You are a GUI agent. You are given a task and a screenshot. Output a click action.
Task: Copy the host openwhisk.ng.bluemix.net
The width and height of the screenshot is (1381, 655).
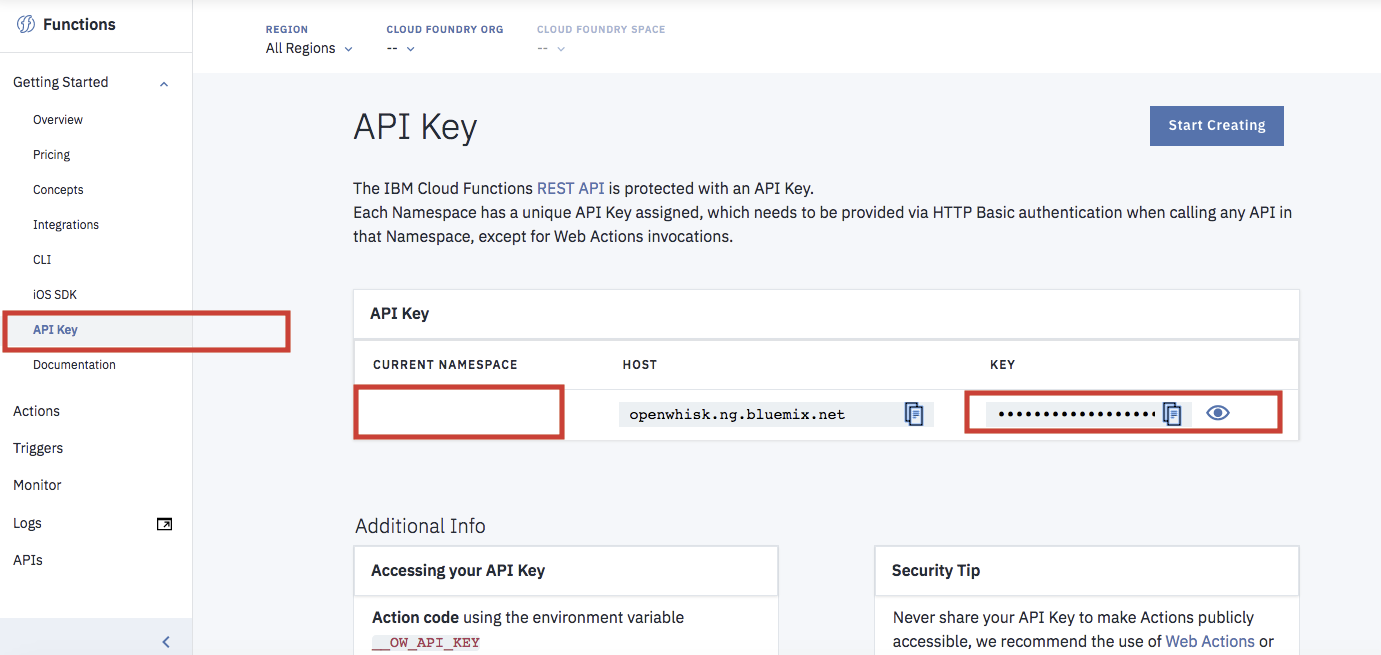pyautogui.click(x=913, y=414)
